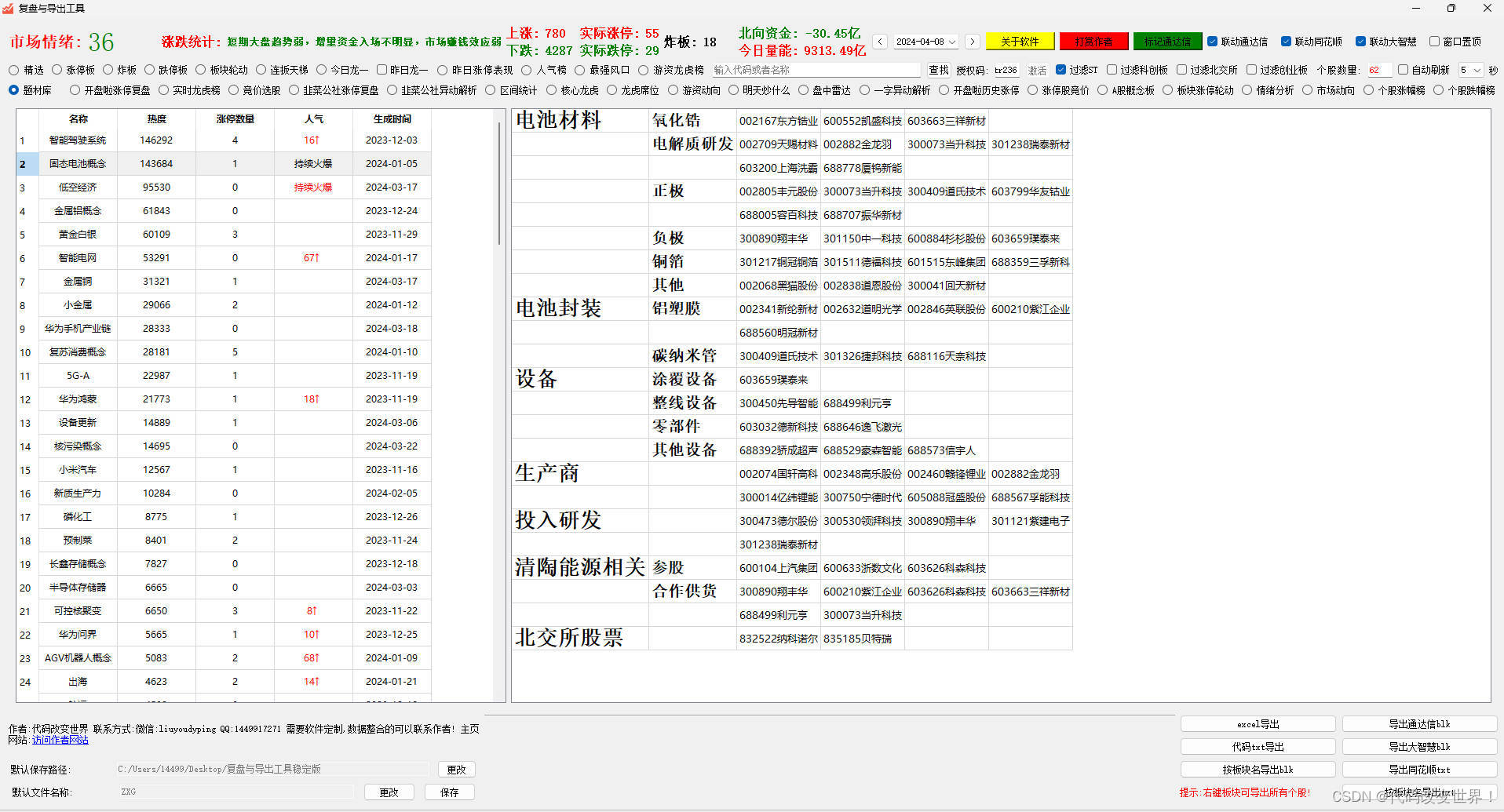Click the green 标记通达信 button
The height and width of the screenshot is (812, 1504).
(x=1167, y=42)
